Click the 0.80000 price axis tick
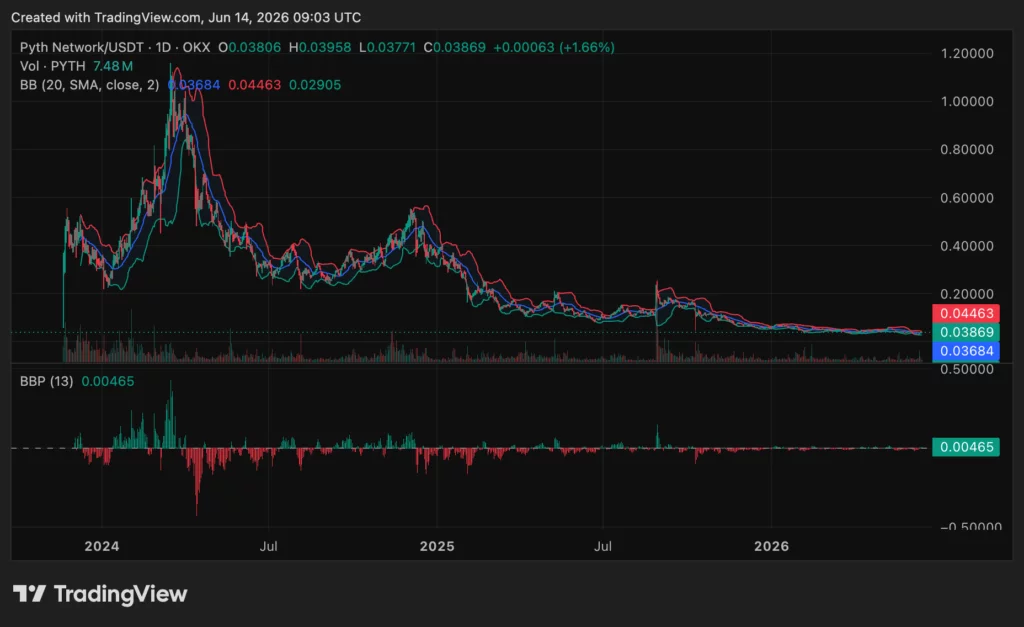The height and width of the screenshot is (627, 1024). point(967,150)
